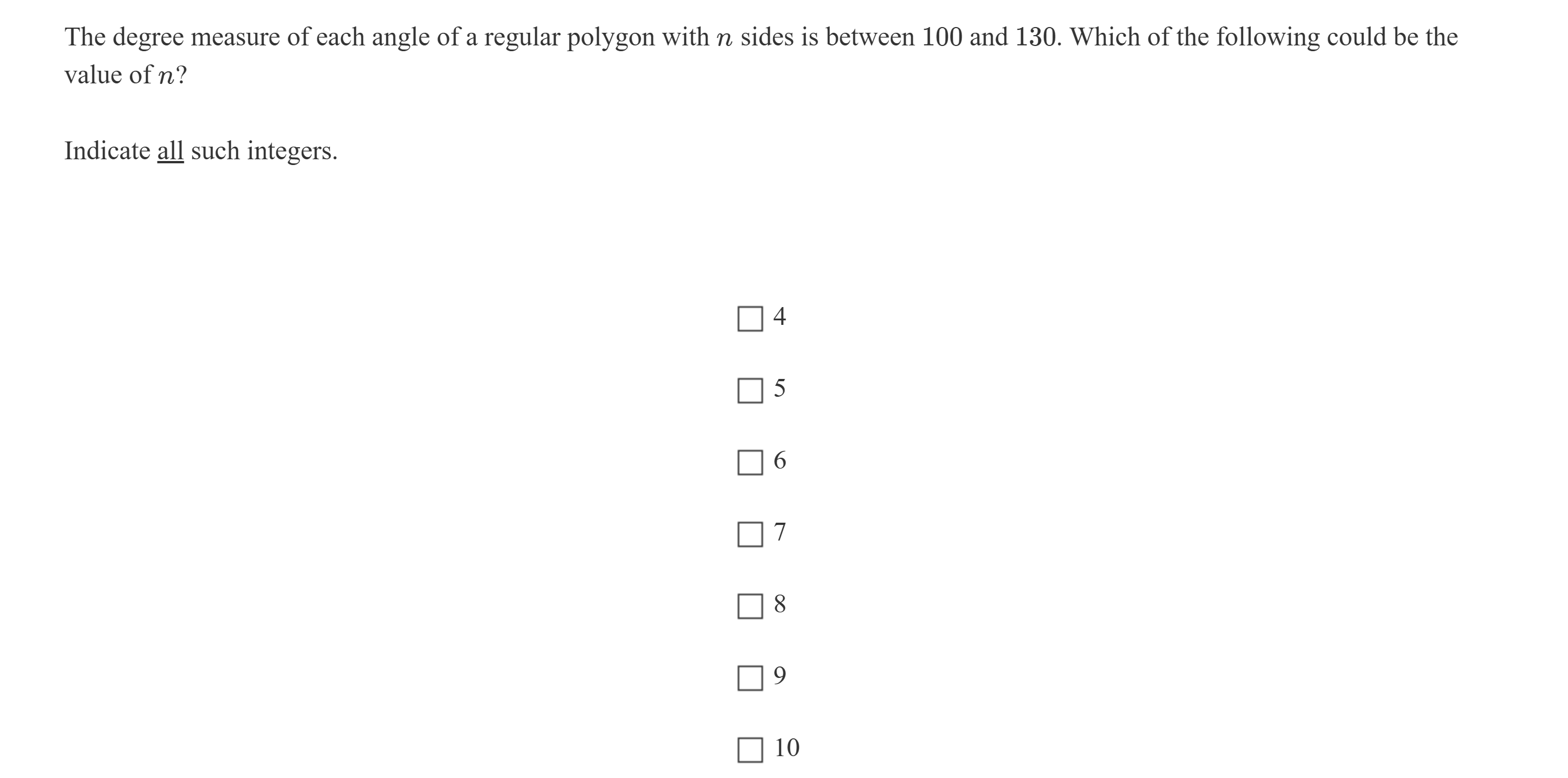Check the box for answer 10
The width and height of the screenshot is (1568, 778).
750,749
